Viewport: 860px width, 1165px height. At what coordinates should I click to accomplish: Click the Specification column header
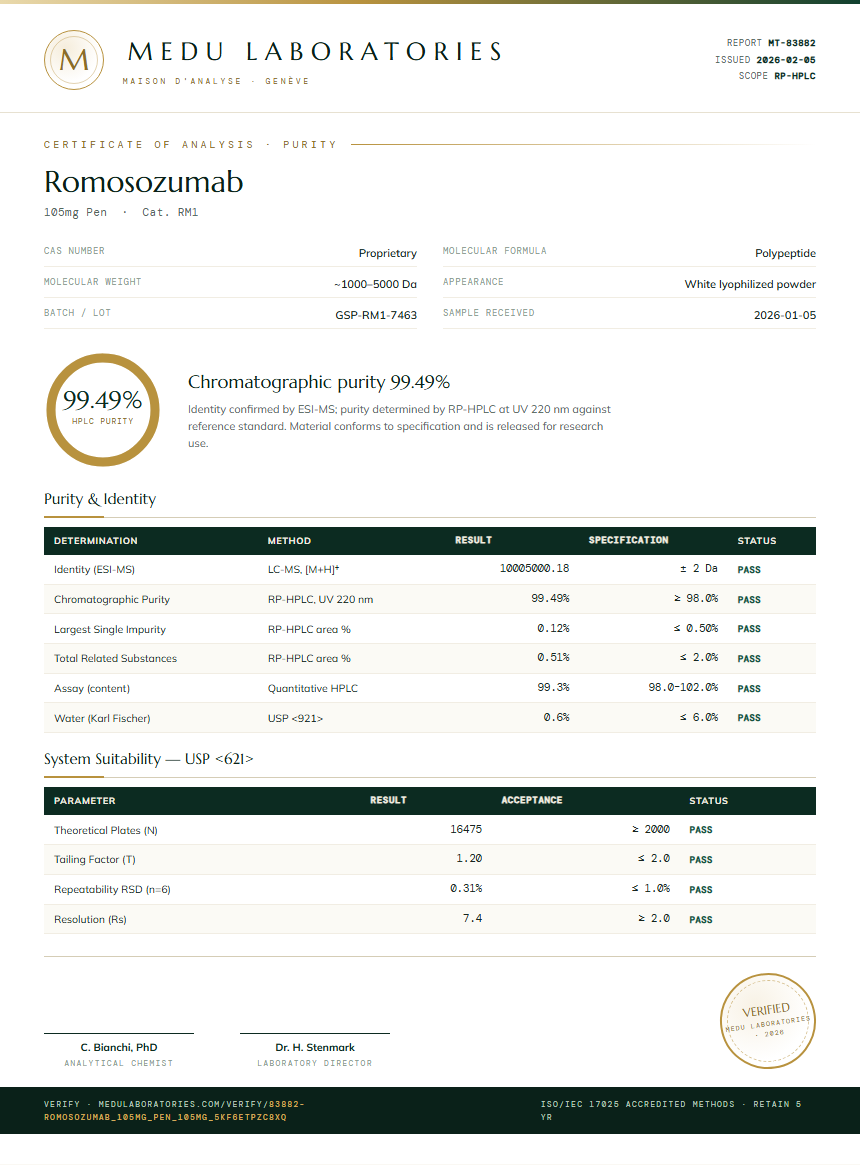[628, 540]
